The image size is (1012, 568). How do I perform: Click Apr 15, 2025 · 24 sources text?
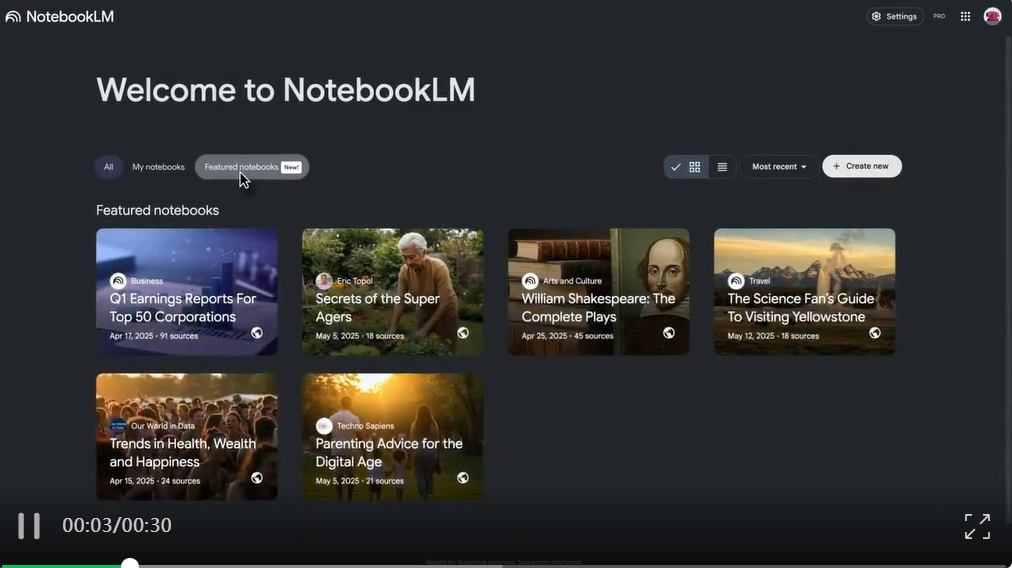click(x=155, y=481)
